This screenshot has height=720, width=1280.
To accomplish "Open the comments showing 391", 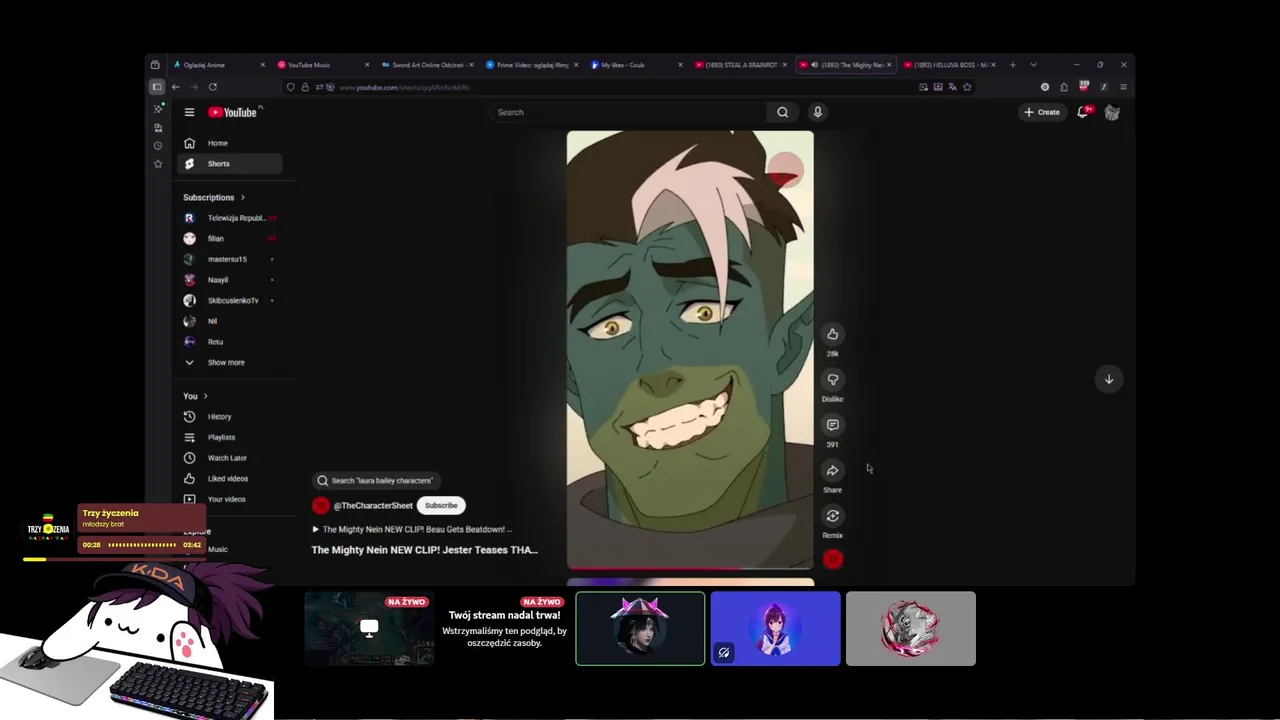I will pyautogui.click(x=832, y=425).
